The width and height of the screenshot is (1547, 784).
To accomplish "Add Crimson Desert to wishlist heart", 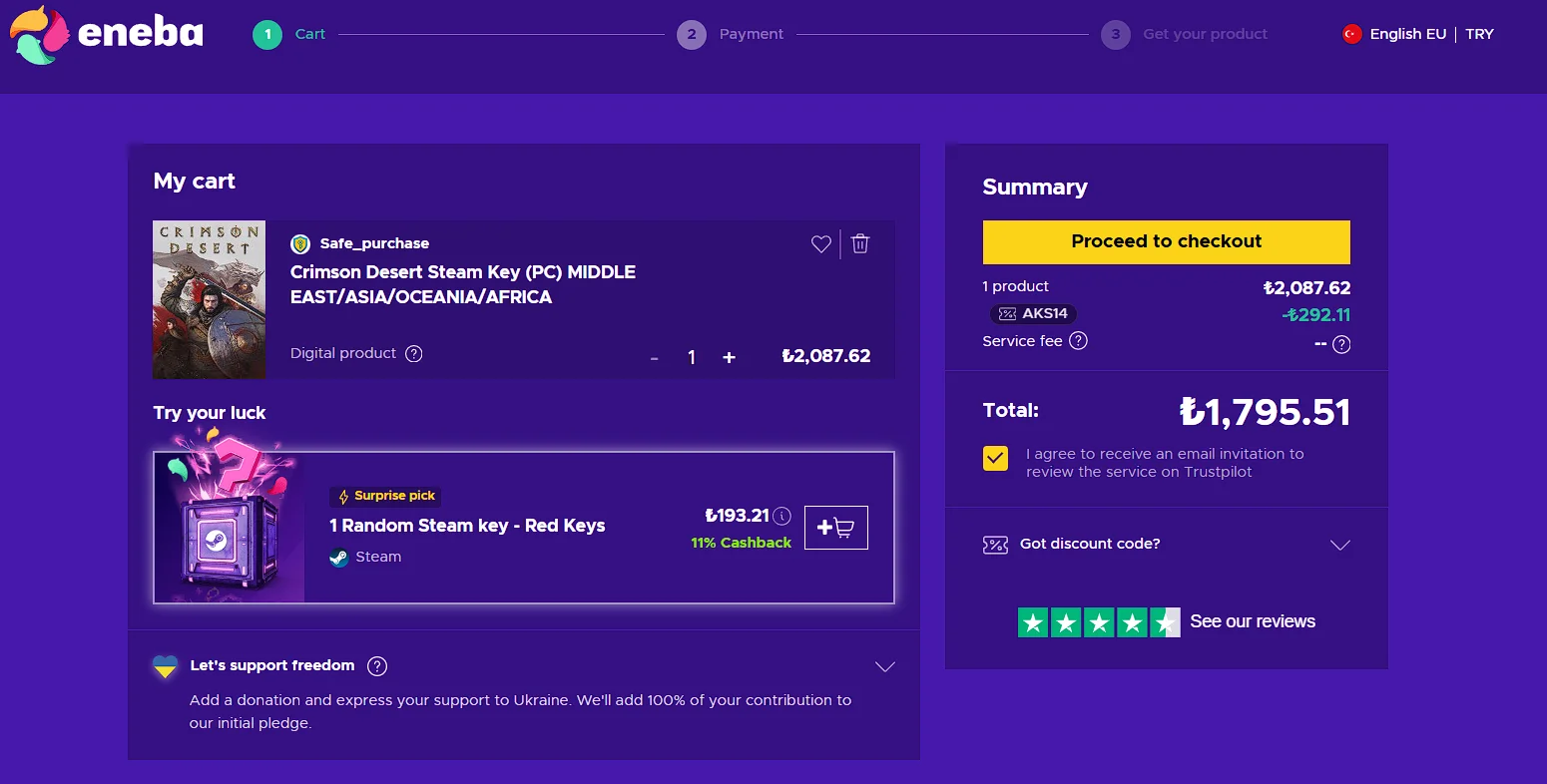I will (x=821, y=244).
